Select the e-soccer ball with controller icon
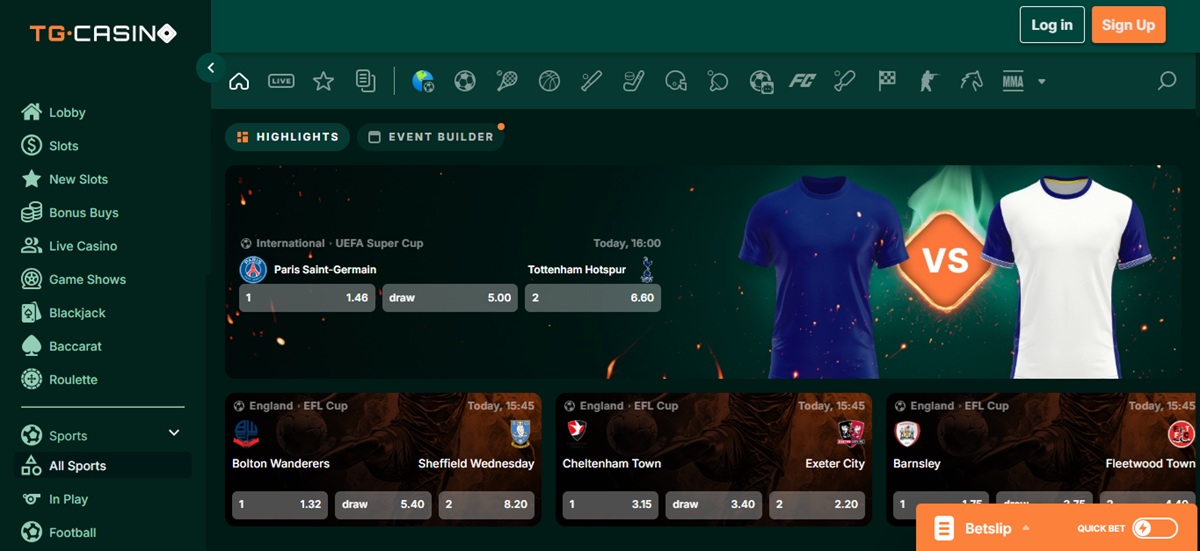 coord(761,81)
